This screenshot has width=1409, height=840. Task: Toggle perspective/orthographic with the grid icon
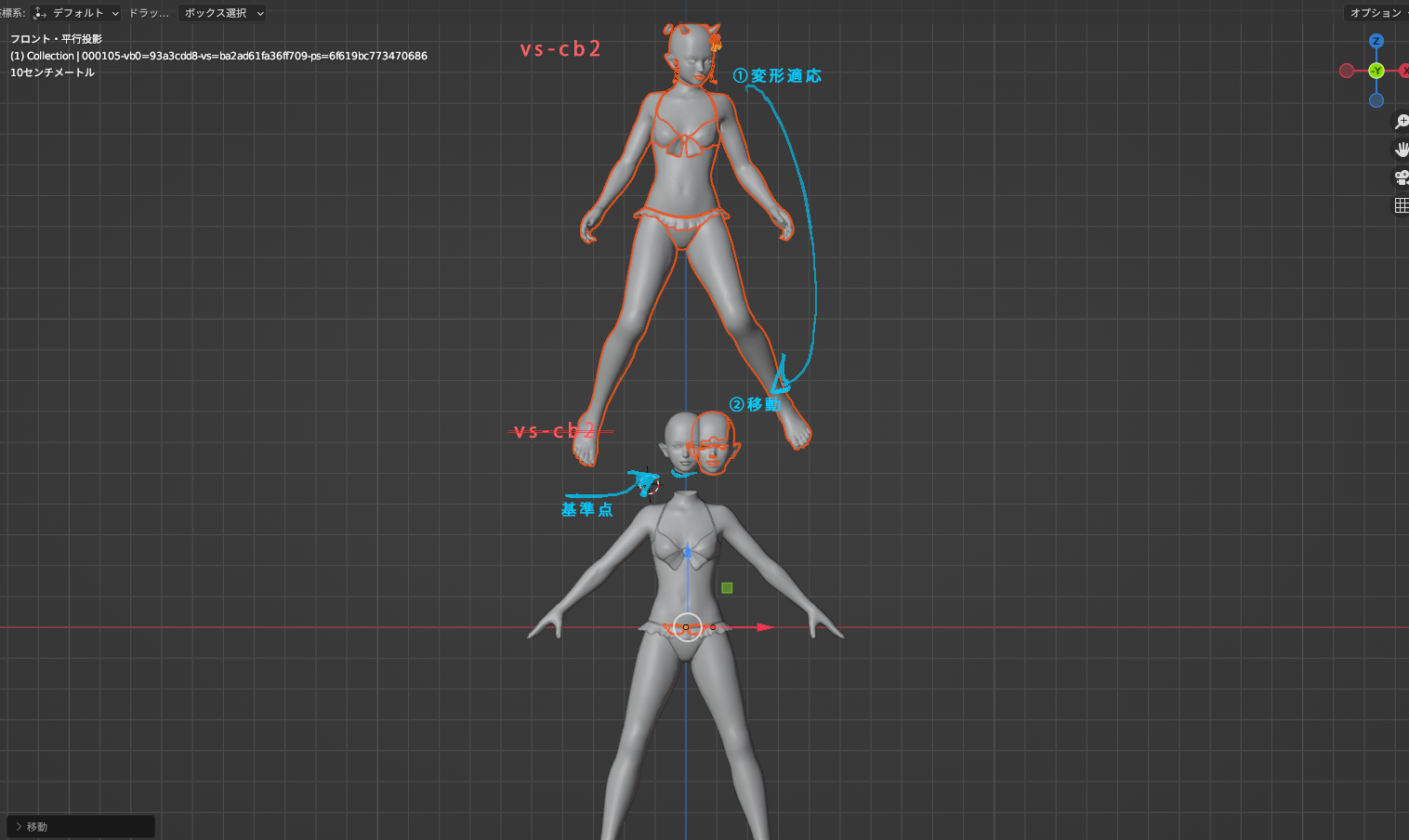click(1401, 205)
